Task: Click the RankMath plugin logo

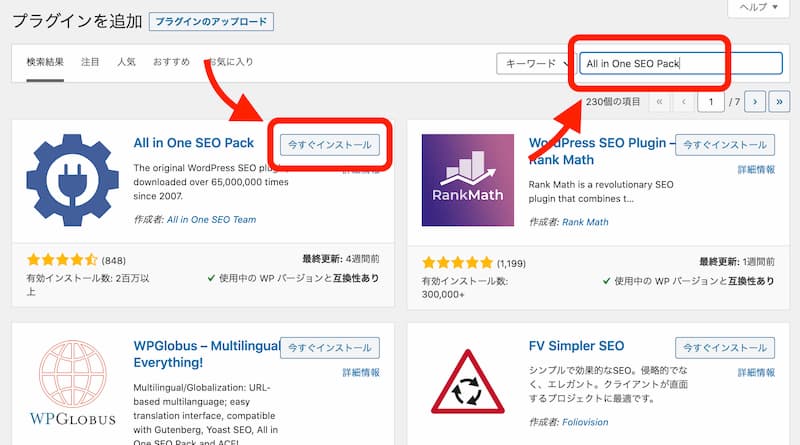Action: [468, 180]
